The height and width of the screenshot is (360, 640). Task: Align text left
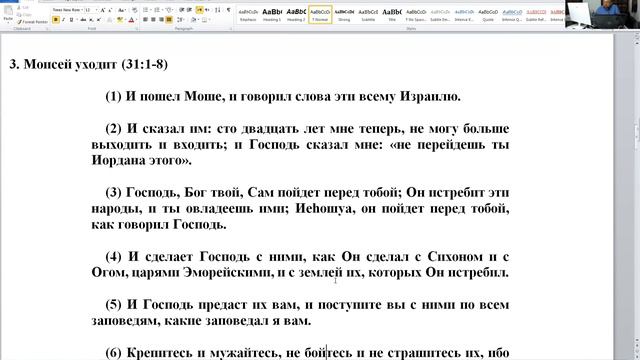tap(145, 19)
